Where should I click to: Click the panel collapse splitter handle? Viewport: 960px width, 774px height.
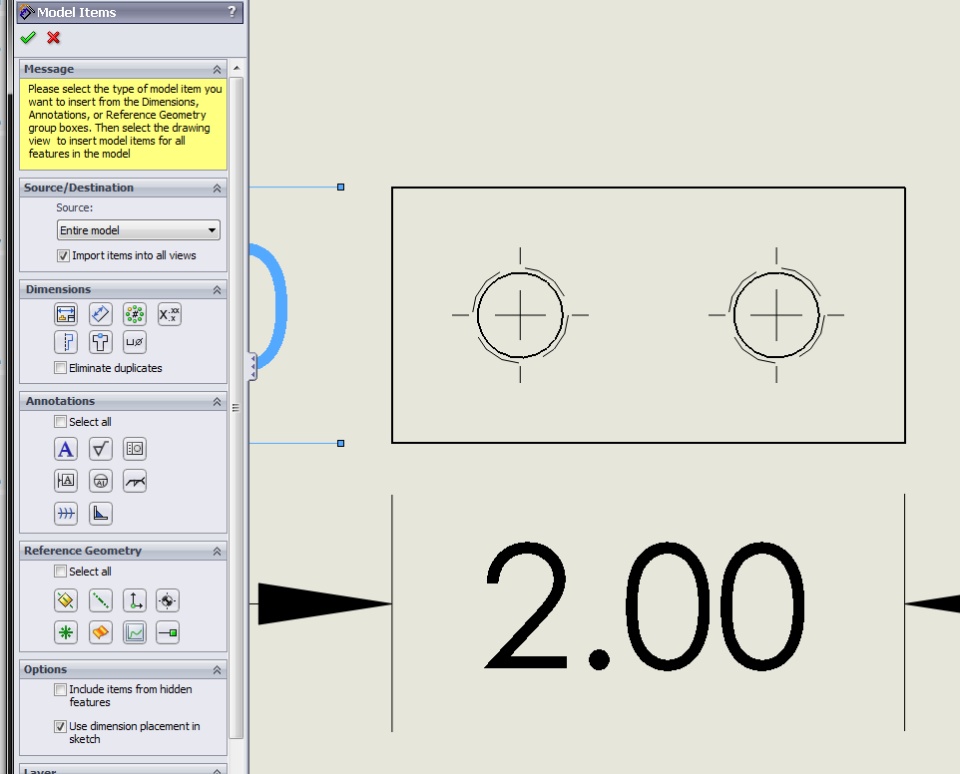tap(252, 366)
